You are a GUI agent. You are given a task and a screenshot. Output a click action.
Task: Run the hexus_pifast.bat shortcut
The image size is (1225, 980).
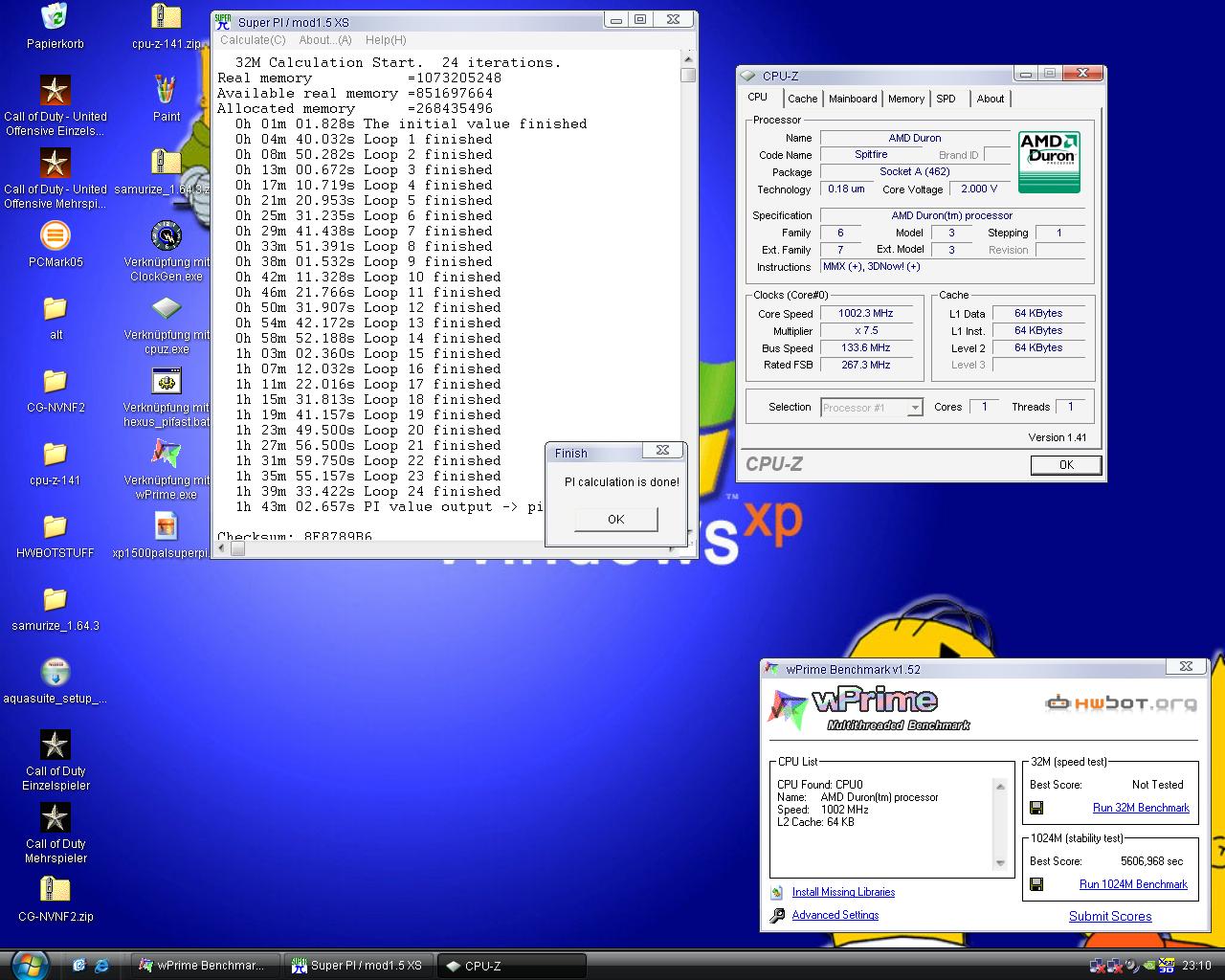(167, 381)
